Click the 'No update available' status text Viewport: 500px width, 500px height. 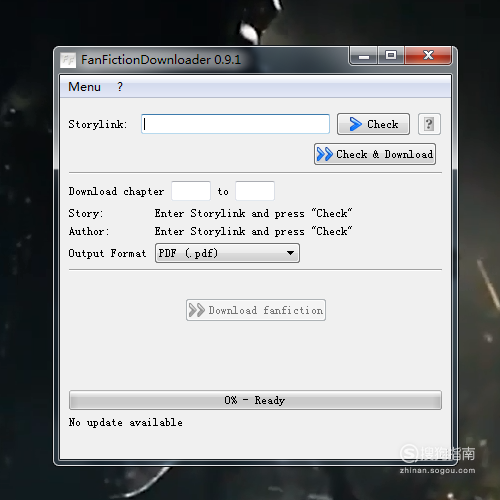(x=126, y=422)
